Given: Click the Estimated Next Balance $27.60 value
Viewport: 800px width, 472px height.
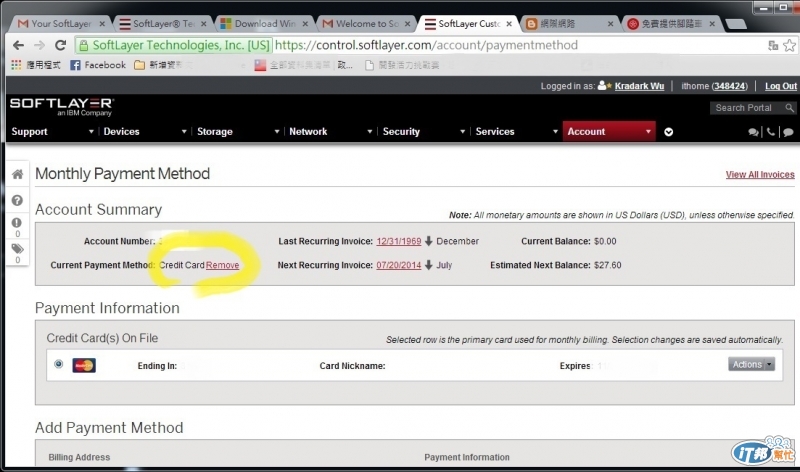Looking at the screenshot, I should tap(607, 265).
